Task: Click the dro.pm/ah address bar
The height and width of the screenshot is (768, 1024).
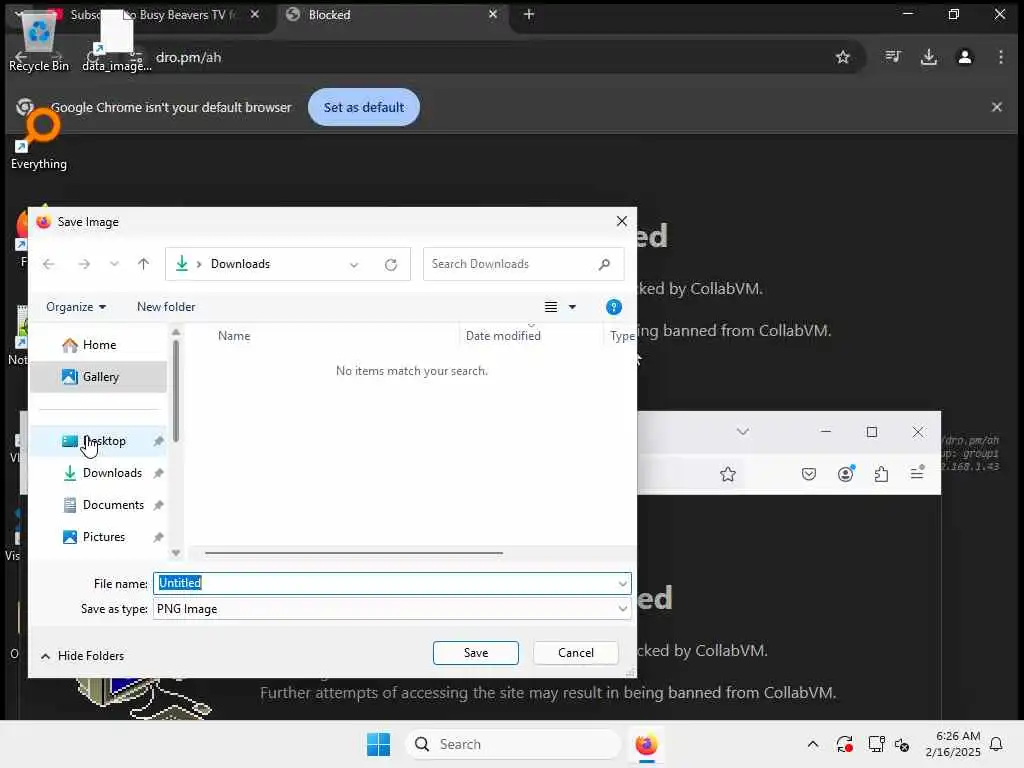Action: click(483, 57)
